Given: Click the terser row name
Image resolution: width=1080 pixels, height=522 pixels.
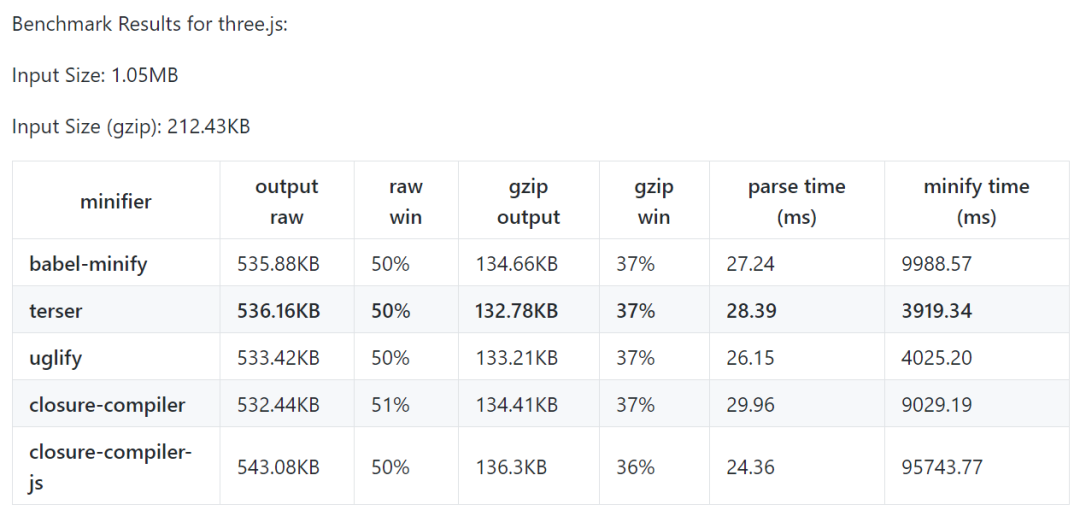Looking at the screenshot, I should pyautogui.click(x=56, y=311).
